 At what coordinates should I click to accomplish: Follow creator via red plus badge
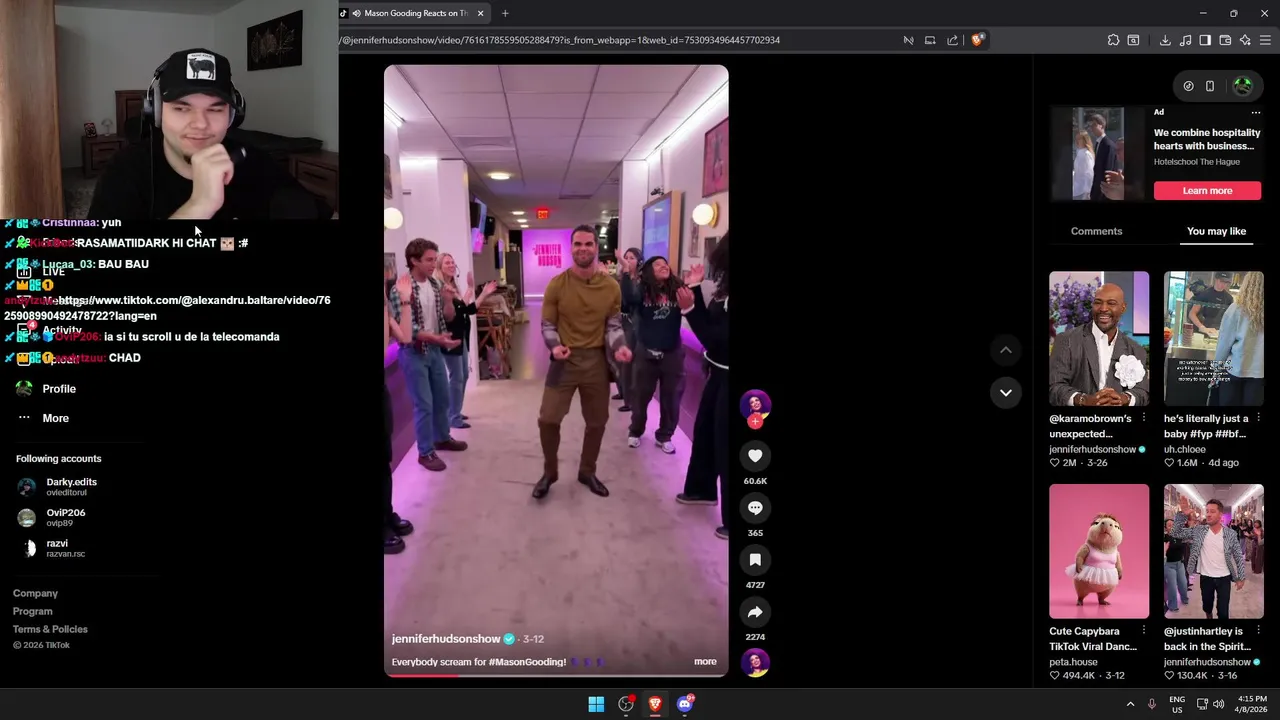[755, 422]
